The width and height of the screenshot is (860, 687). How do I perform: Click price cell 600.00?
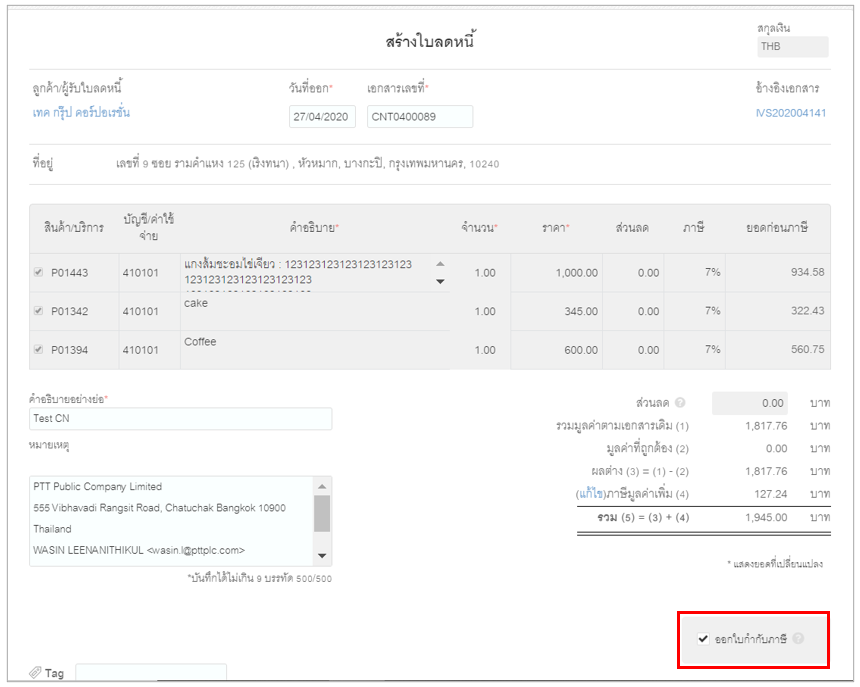(556, 349)
